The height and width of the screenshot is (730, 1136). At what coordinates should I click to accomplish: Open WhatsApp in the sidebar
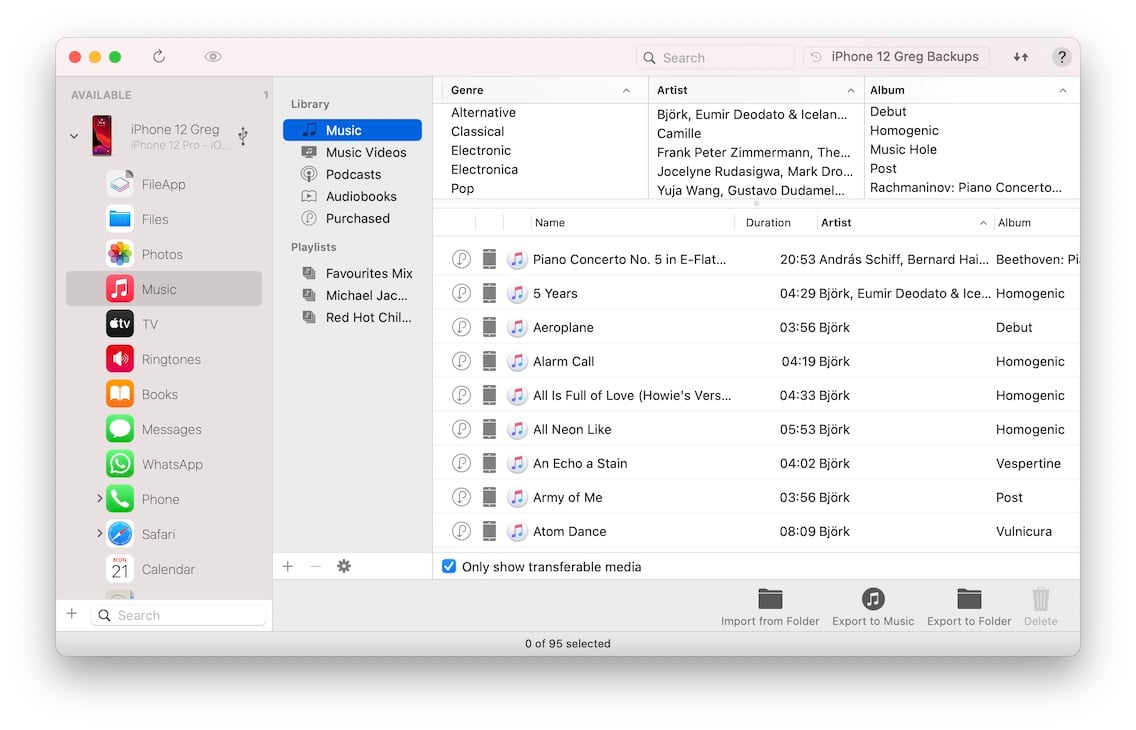click(x=164, y=464)
